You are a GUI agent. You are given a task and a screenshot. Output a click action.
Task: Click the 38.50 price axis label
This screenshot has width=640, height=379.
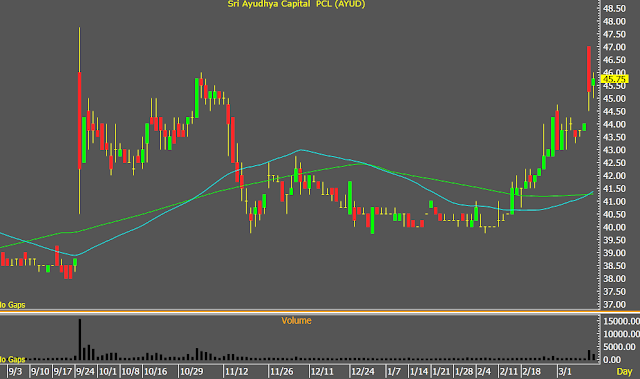click(x=614, y=266)
